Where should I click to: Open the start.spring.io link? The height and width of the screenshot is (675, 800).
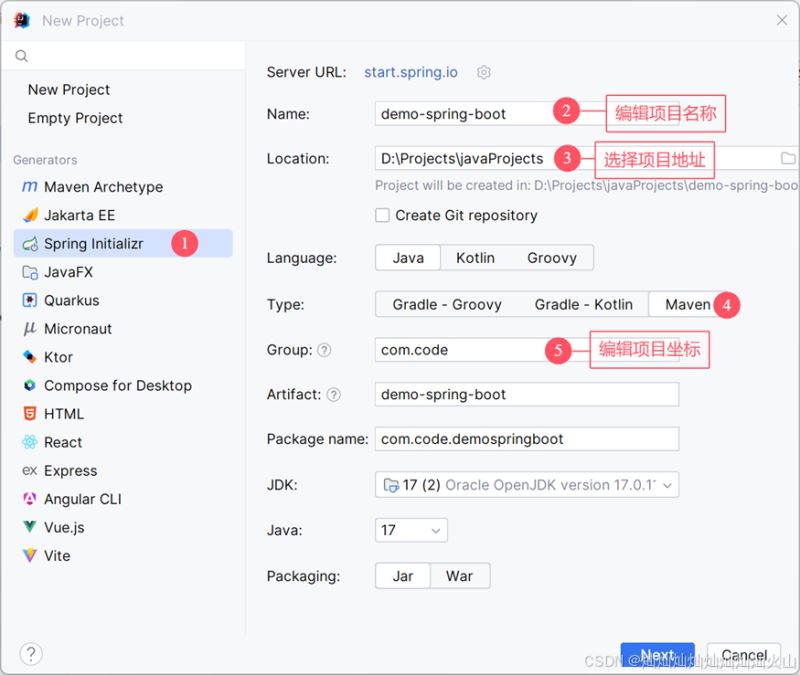point(410,72)
